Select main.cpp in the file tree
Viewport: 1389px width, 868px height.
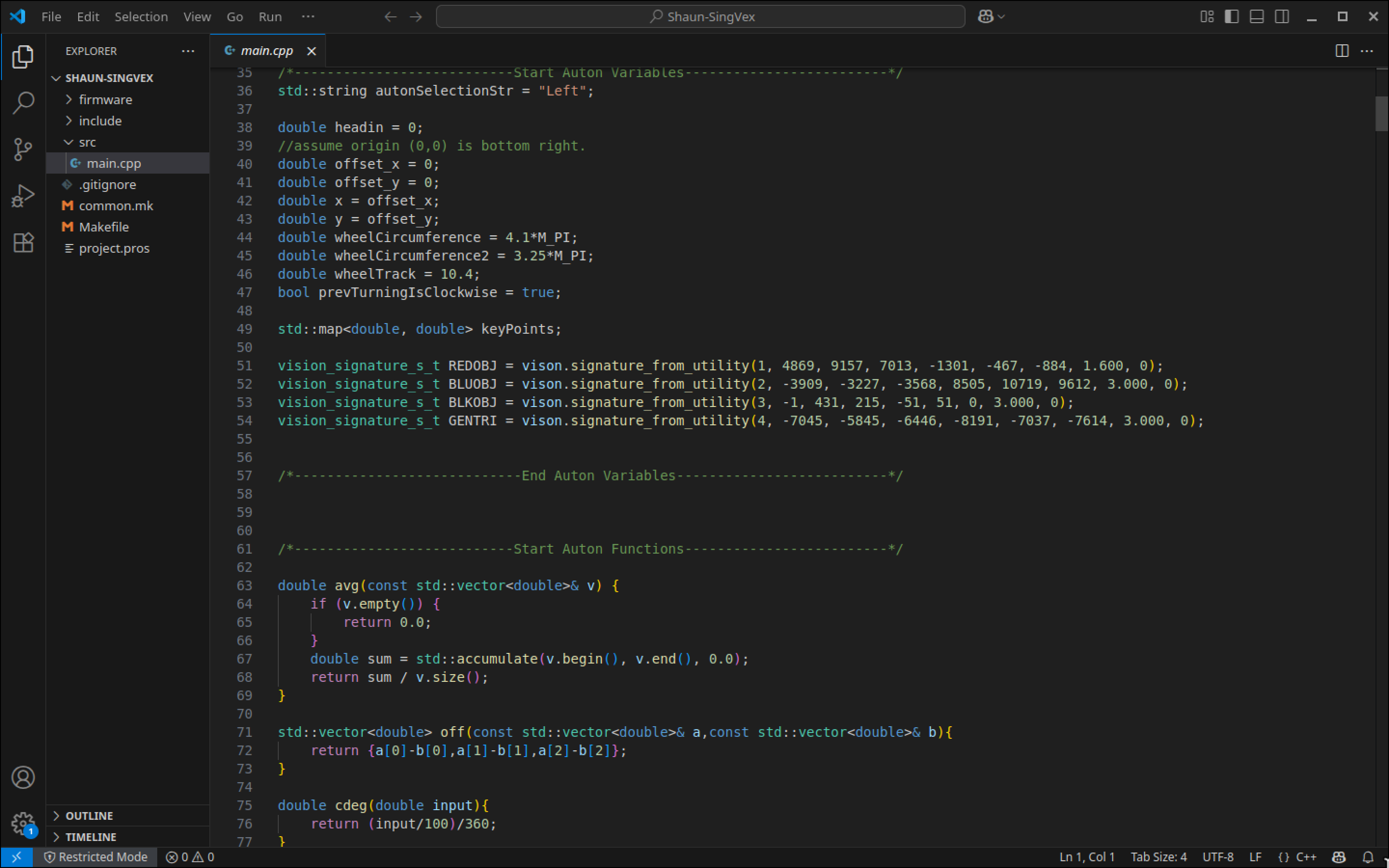click(x=127, y=163)
